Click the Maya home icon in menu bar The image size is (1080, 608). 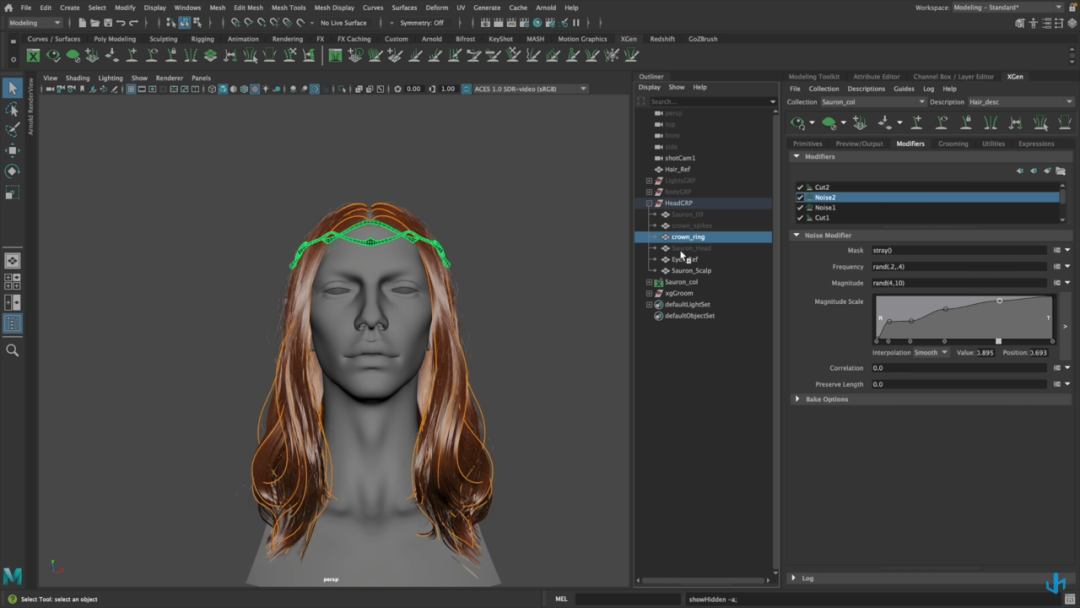click(8, 7)
